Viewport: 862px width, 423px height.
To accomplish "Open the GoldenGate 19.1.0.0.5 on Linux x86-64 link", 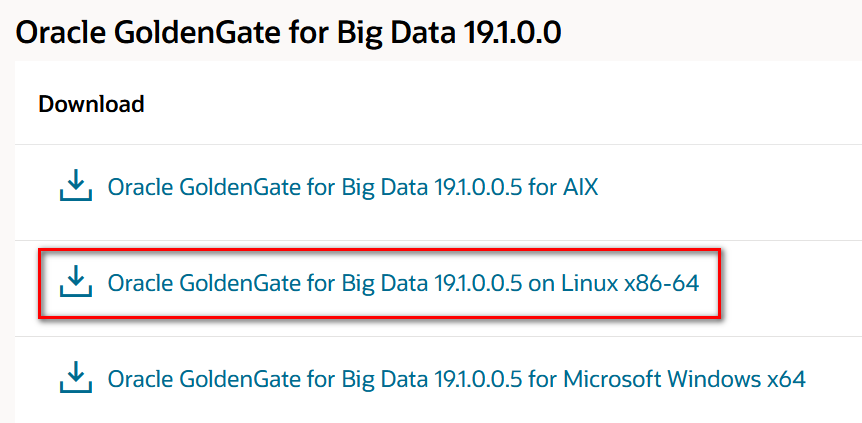I will (403, 283).
